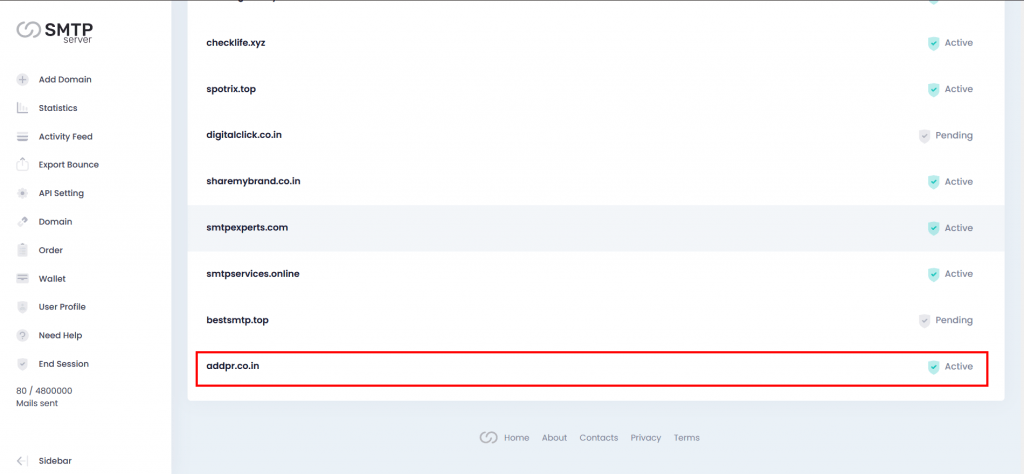Open Need Help
Viewport: 1024px width, 474px height.
tap(60, 335)
